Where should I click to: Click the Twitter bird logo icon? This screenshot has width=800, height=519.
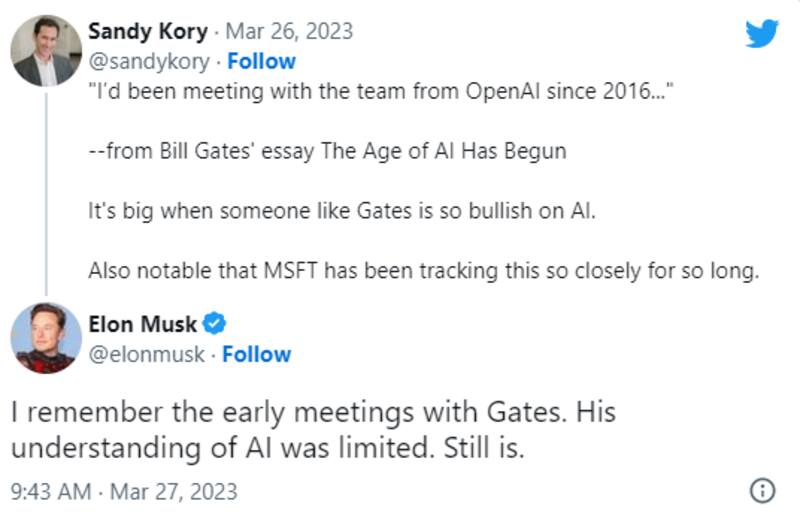tap(762, 33)
